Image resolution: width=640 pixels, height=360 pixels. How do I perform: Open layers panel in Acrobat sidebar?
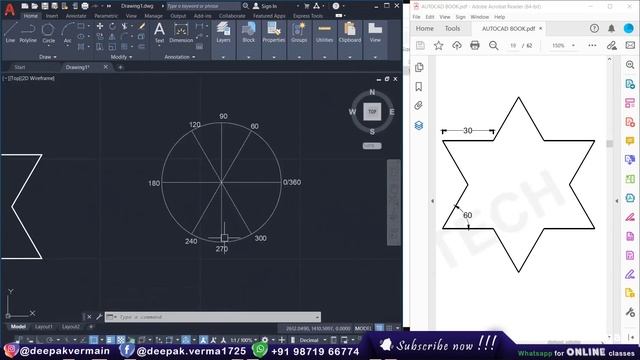419,125
